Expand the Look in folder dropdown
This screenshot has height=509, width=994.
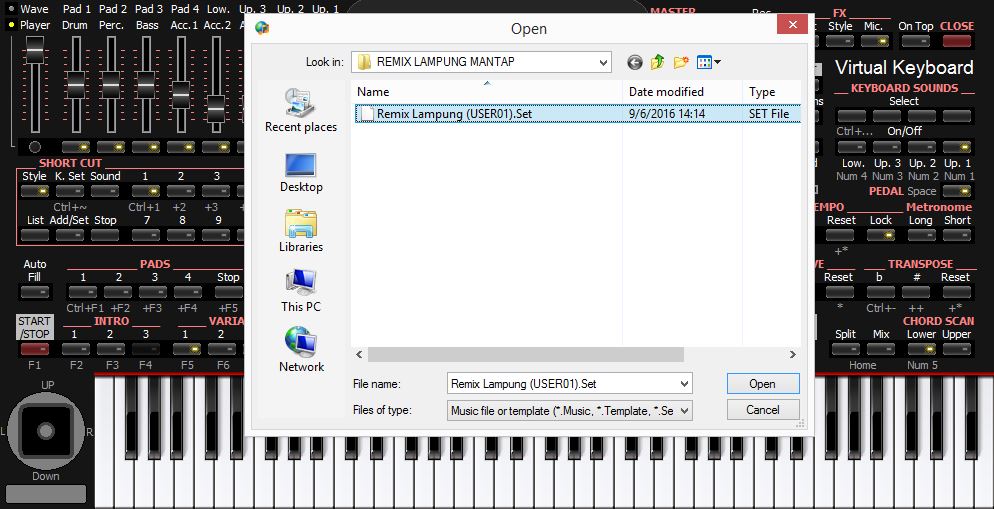coord(603,62)
